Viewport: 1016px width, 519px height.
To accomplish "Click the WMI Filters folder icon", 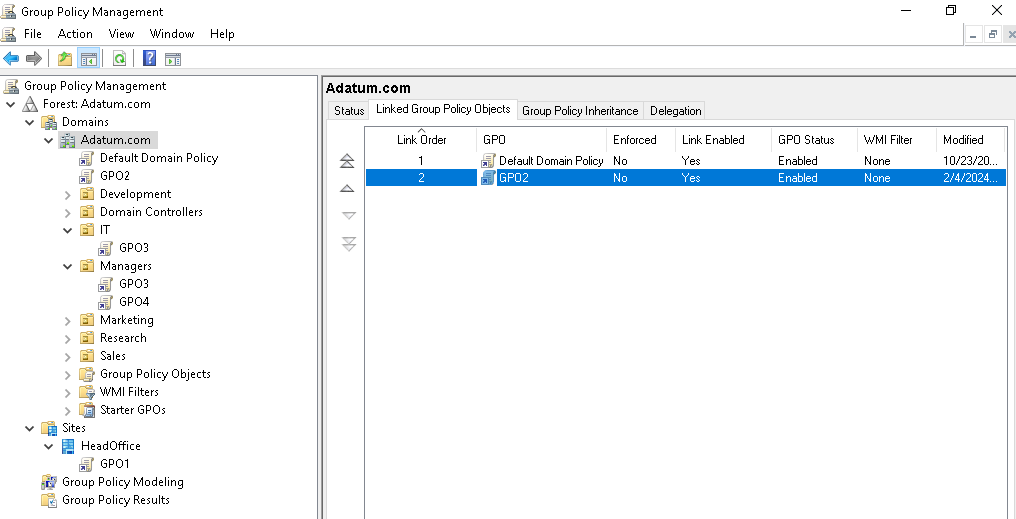I will click(87, 392).
